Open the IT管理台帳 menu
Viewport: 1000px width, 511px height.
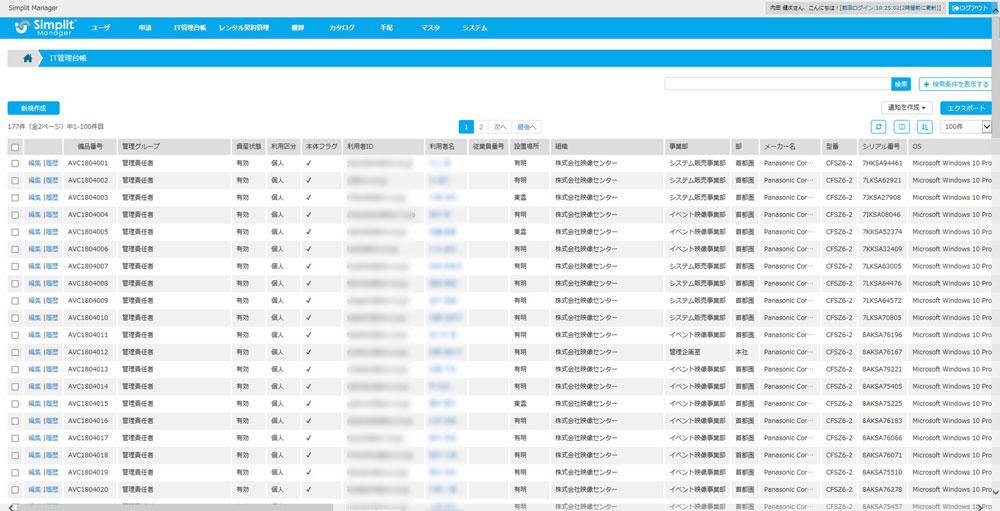[189, 28]
